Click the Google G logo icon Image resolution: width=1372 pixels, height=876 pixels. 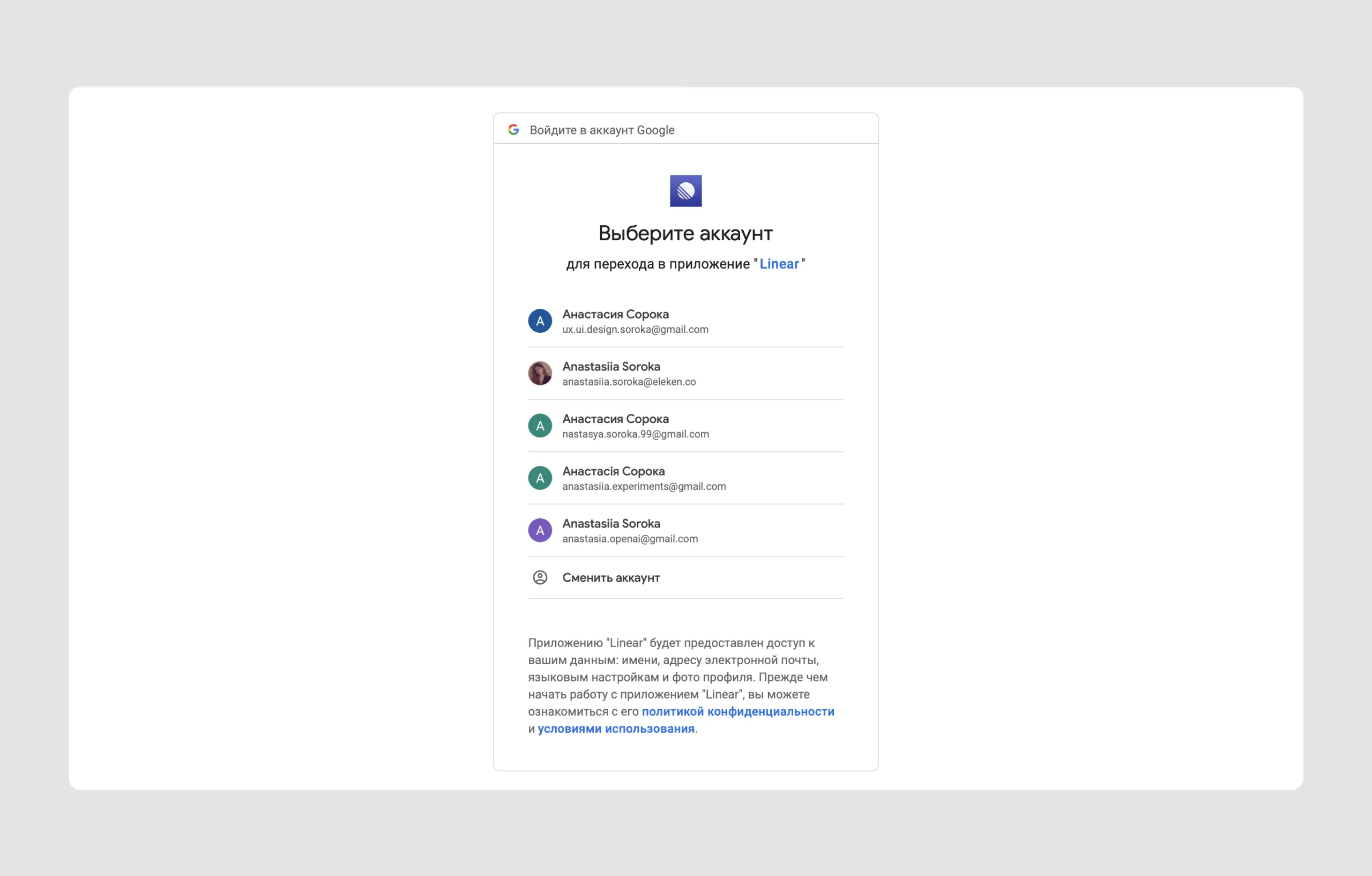(x=513, y=129)
